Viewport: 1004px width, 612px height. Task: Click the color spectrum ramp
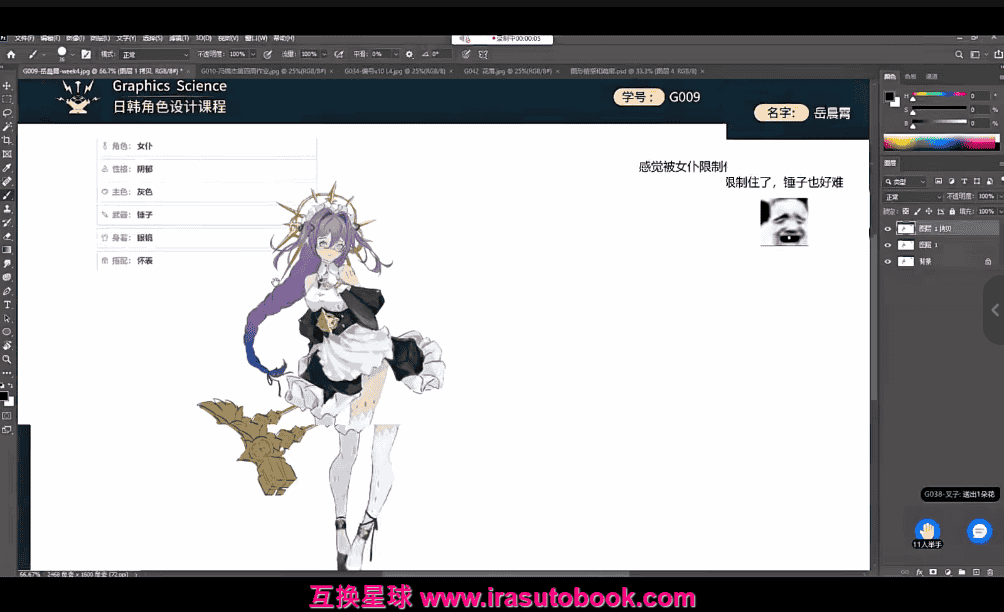coord(938,142)
